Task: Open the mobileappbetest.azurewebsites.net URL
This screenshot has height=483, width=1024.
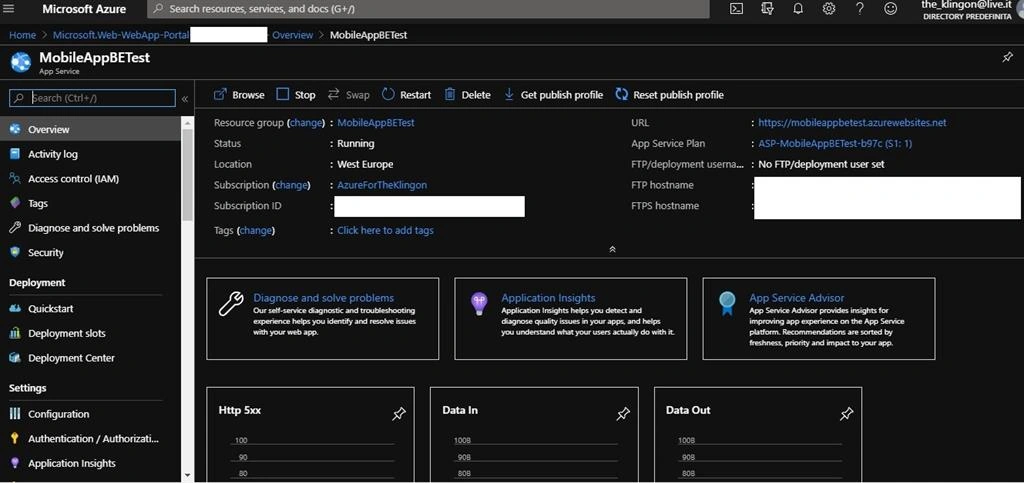Action: (x=852, y=123)
